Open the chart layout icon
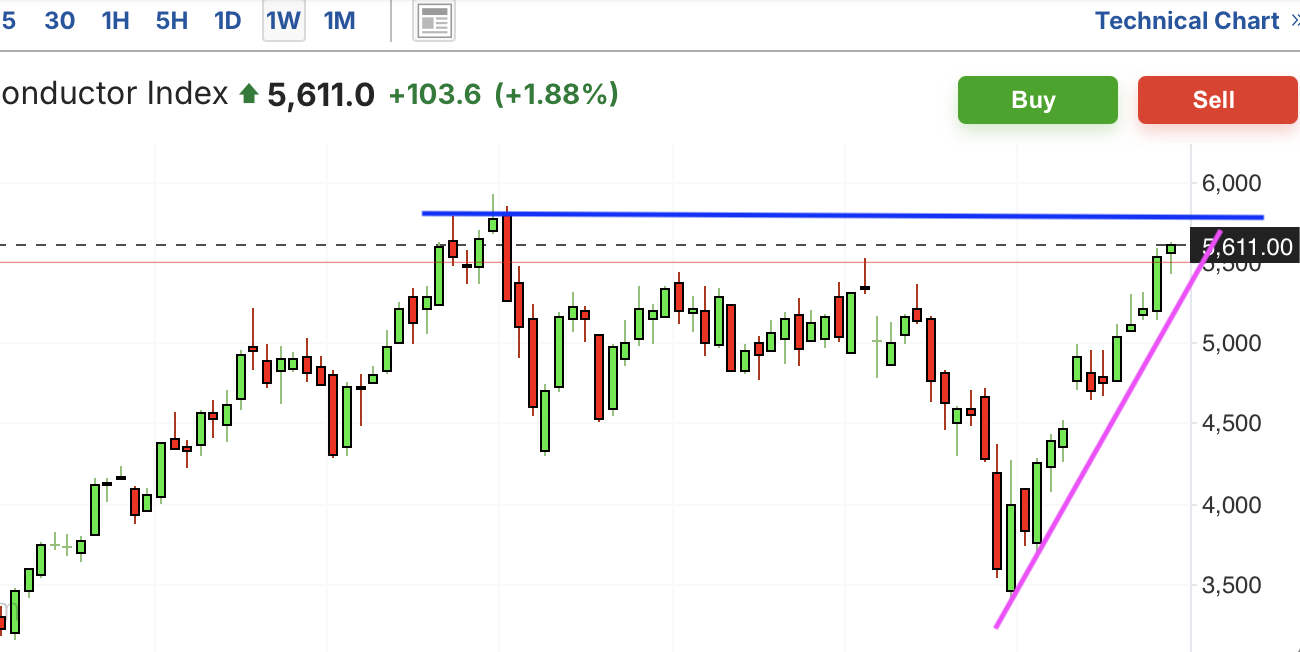1300x652 pixels. tap(435, 21)
